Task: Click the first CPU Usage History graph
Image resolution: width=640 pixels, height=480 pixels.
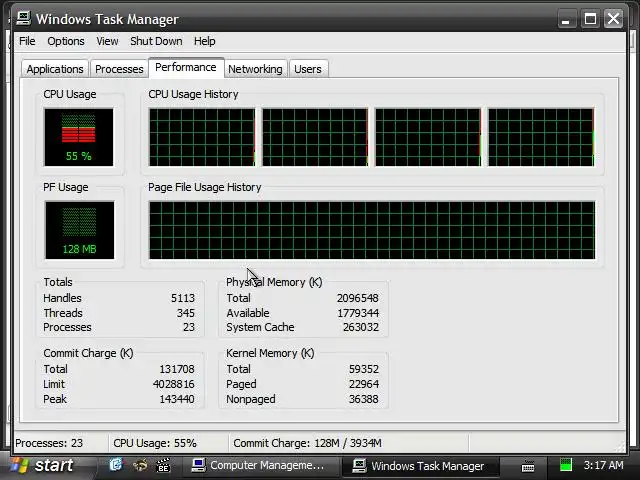Action: click(202, 137)
